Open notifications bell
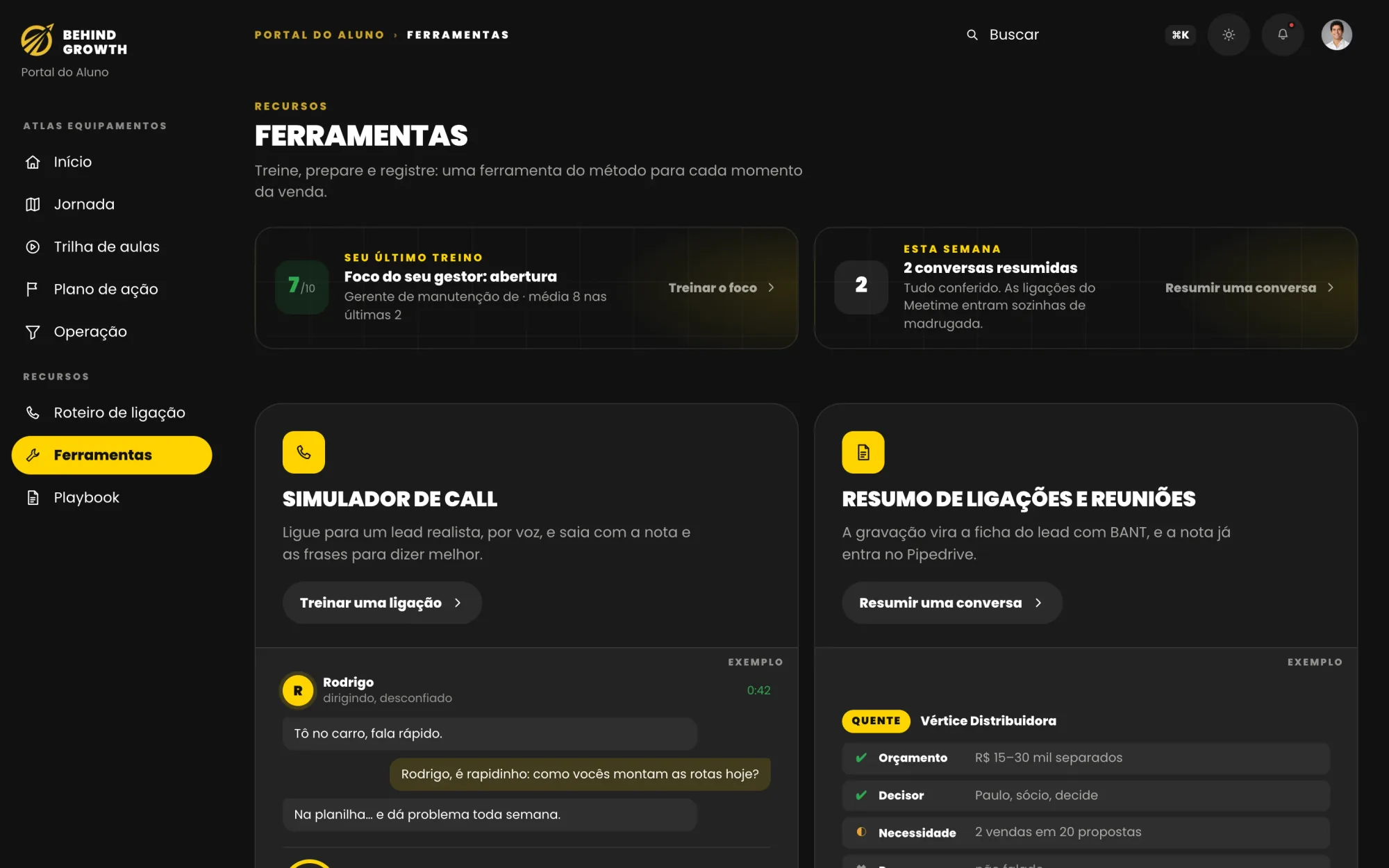Screen dimensions: 1389x868 pyautogui.click(x=1283, y=35)
